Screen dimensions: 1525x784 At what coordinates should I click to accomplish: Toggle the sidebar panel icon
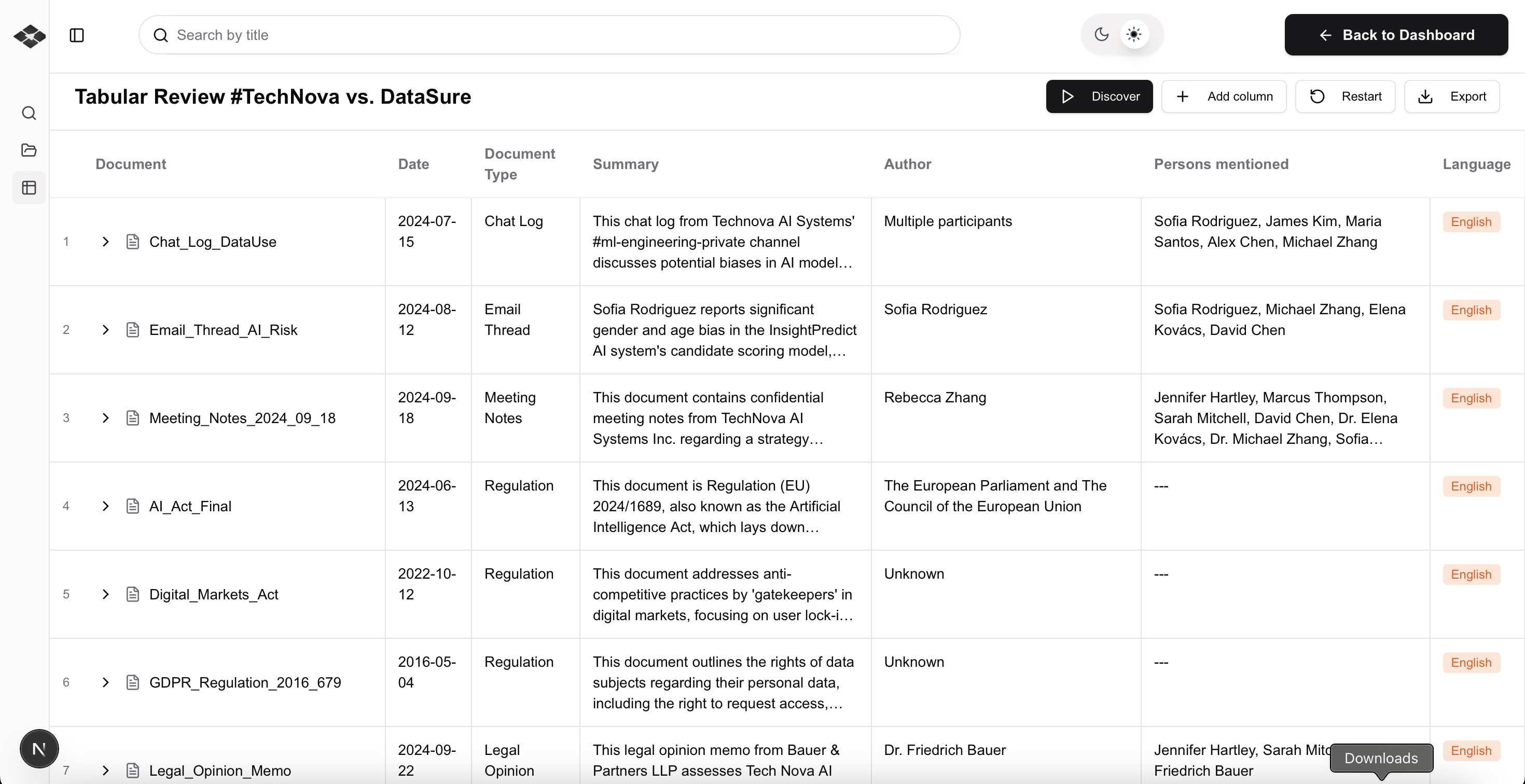click(x=77, y=35)
